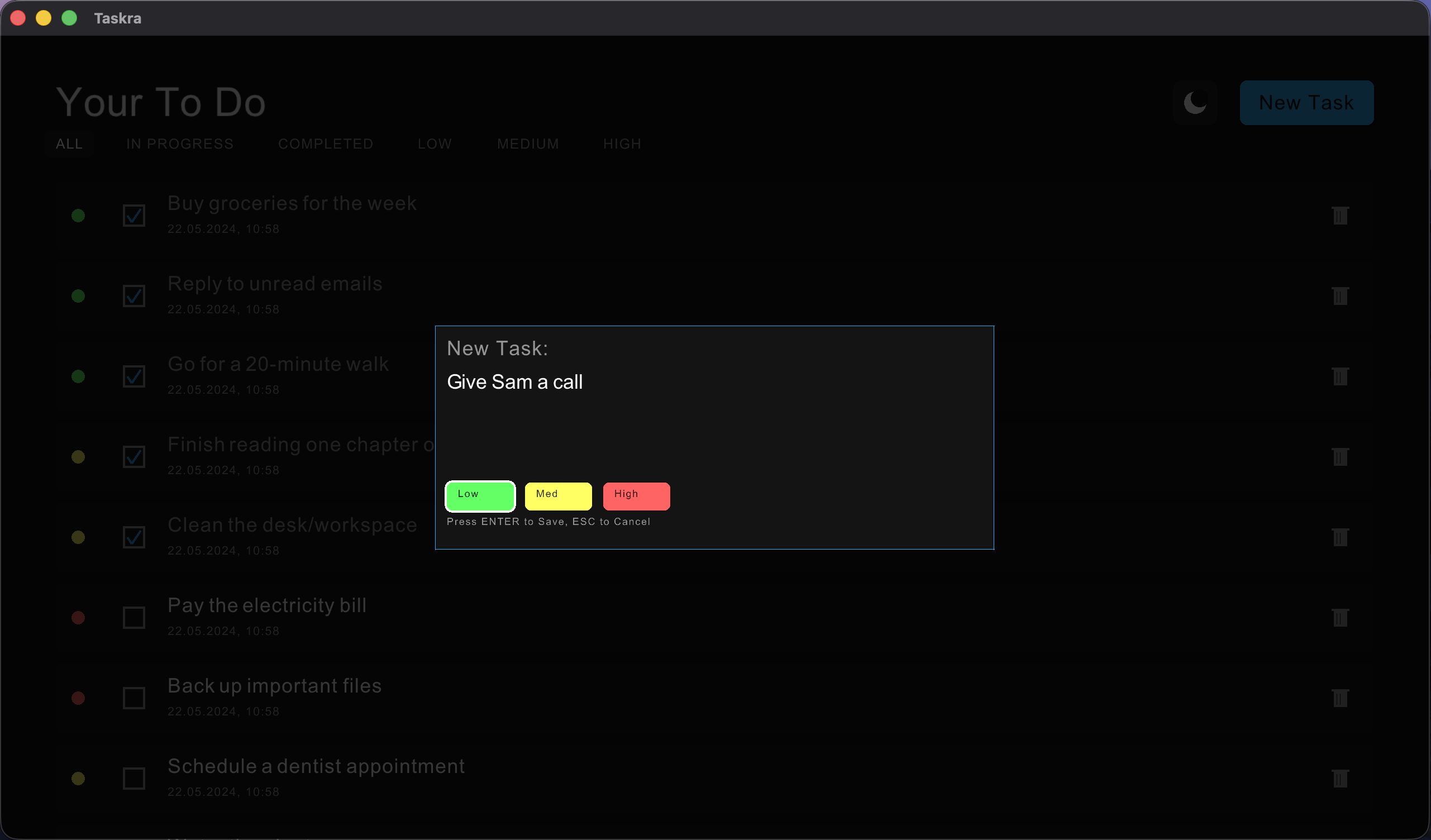Viewport: 1431px width, 840px height.
Task: Switch to the ALL filter tab
Action: tap(69, 144)
